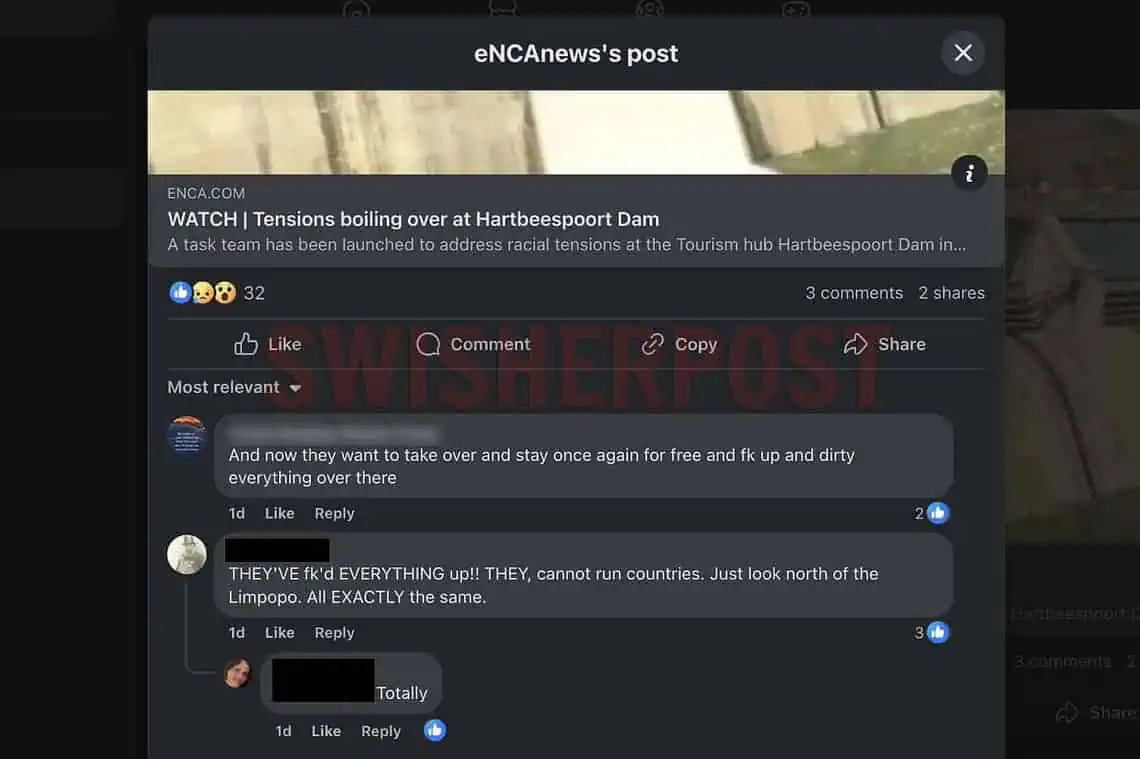Open the Hartbeespoort Dam article headline
This screenshot has height=759, width=1140.
413,219
